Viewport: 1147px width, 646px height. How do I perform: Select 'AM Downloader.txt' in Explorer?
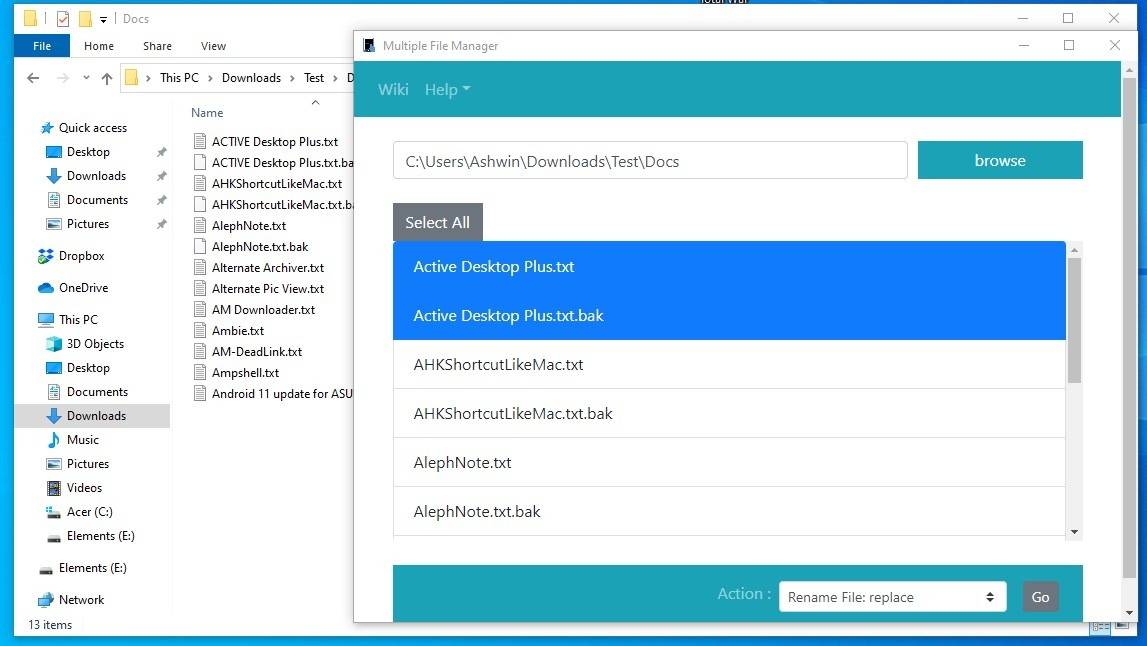[x=263, y=310]
